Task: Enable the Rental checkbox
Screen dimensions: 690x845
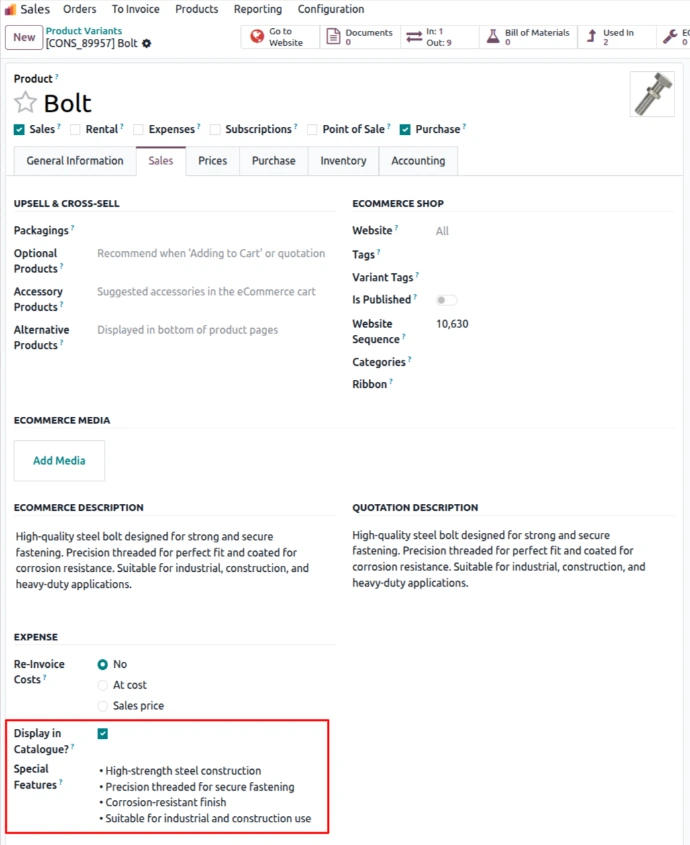Action: coord(76,129)
